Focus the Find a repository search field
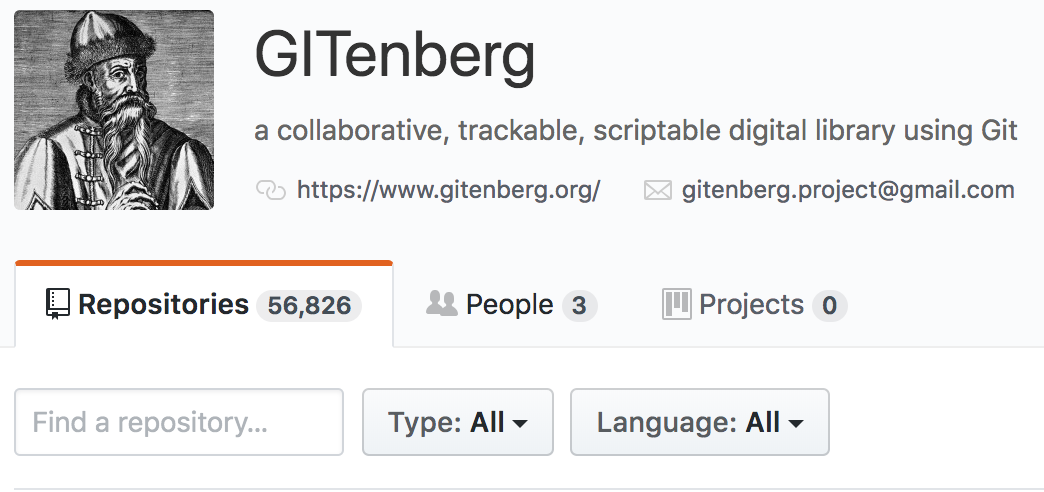This screenshot has width=1044, height=492. pos(179,422)
